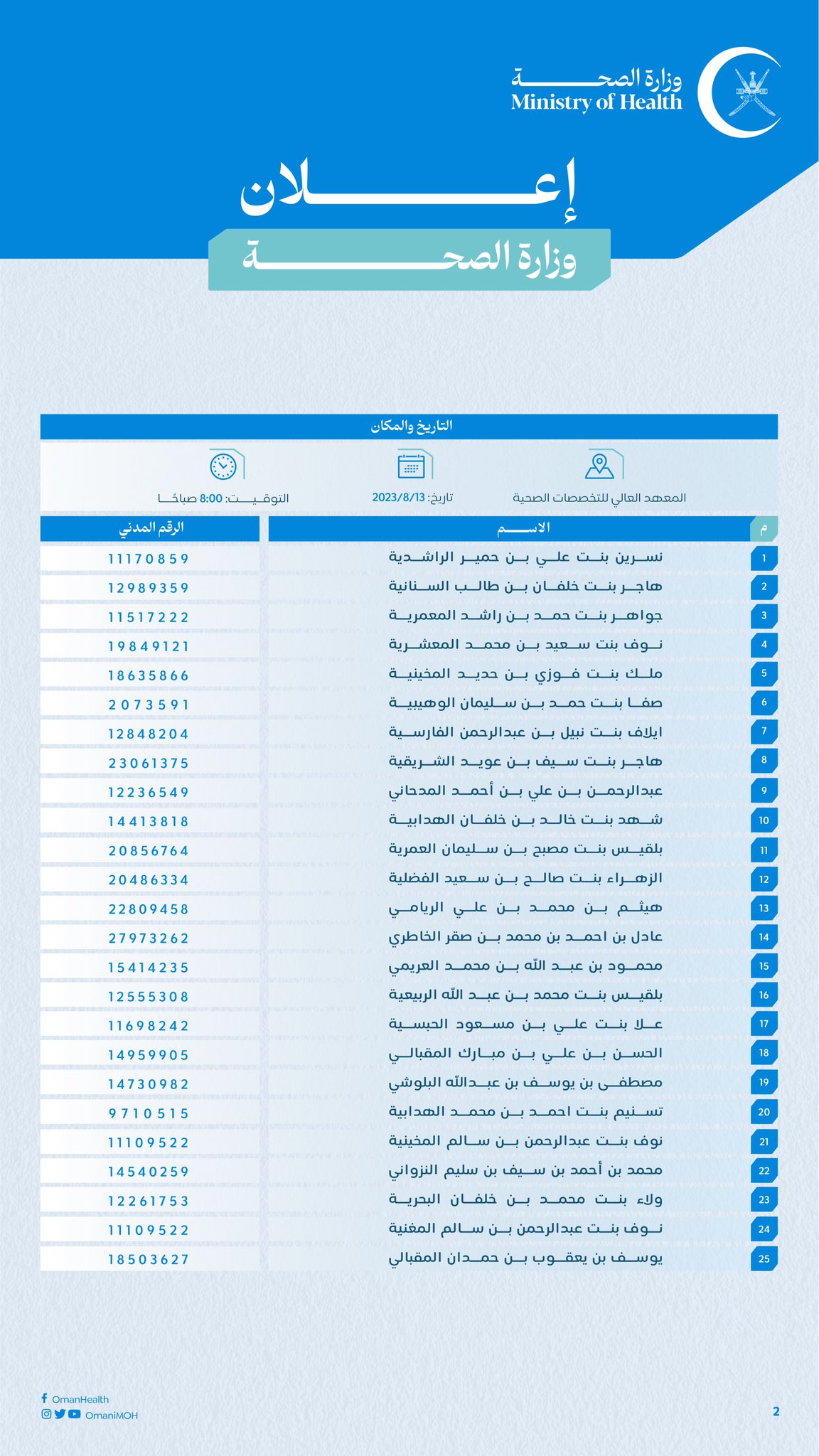Click name 'نسرين بنت علي بن حمير الراشدية'
819x1456 pixels.
[x=525, y=557]
